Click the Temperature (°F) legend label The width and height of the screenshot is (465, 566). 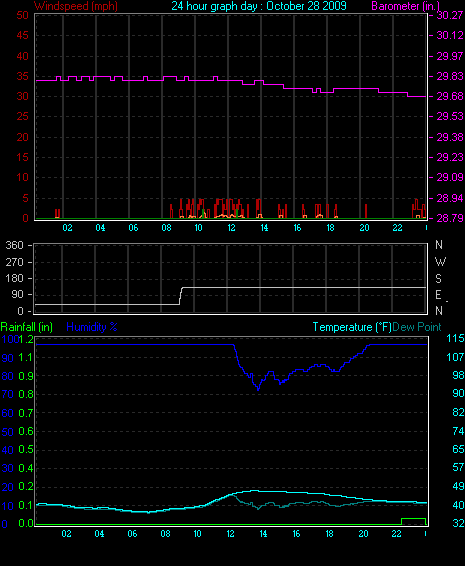(352, 327)
